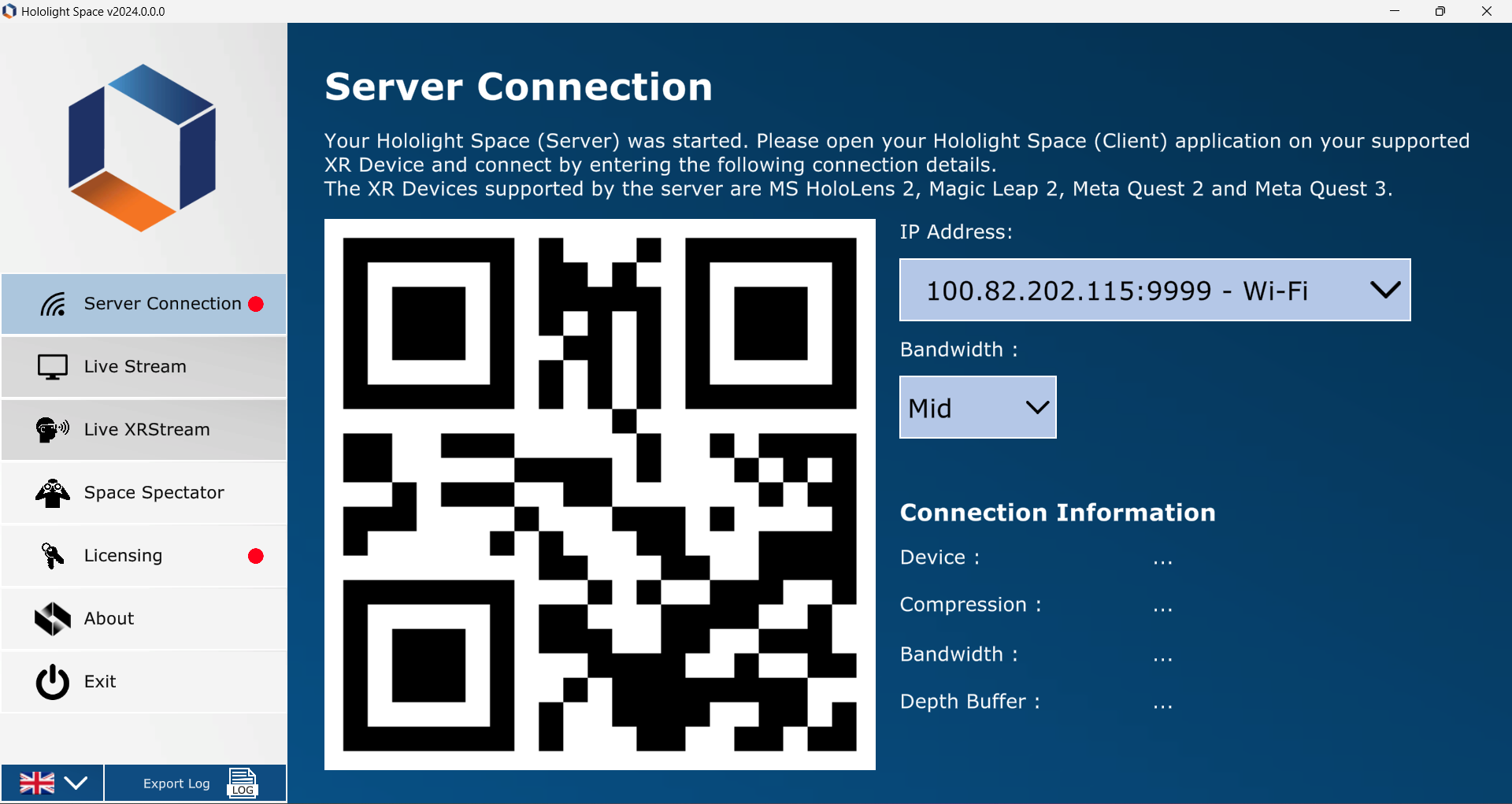The height and width of the screenshot is (804, 1512).
Task: Go to Live XRStream
Action: click(143, 430)
